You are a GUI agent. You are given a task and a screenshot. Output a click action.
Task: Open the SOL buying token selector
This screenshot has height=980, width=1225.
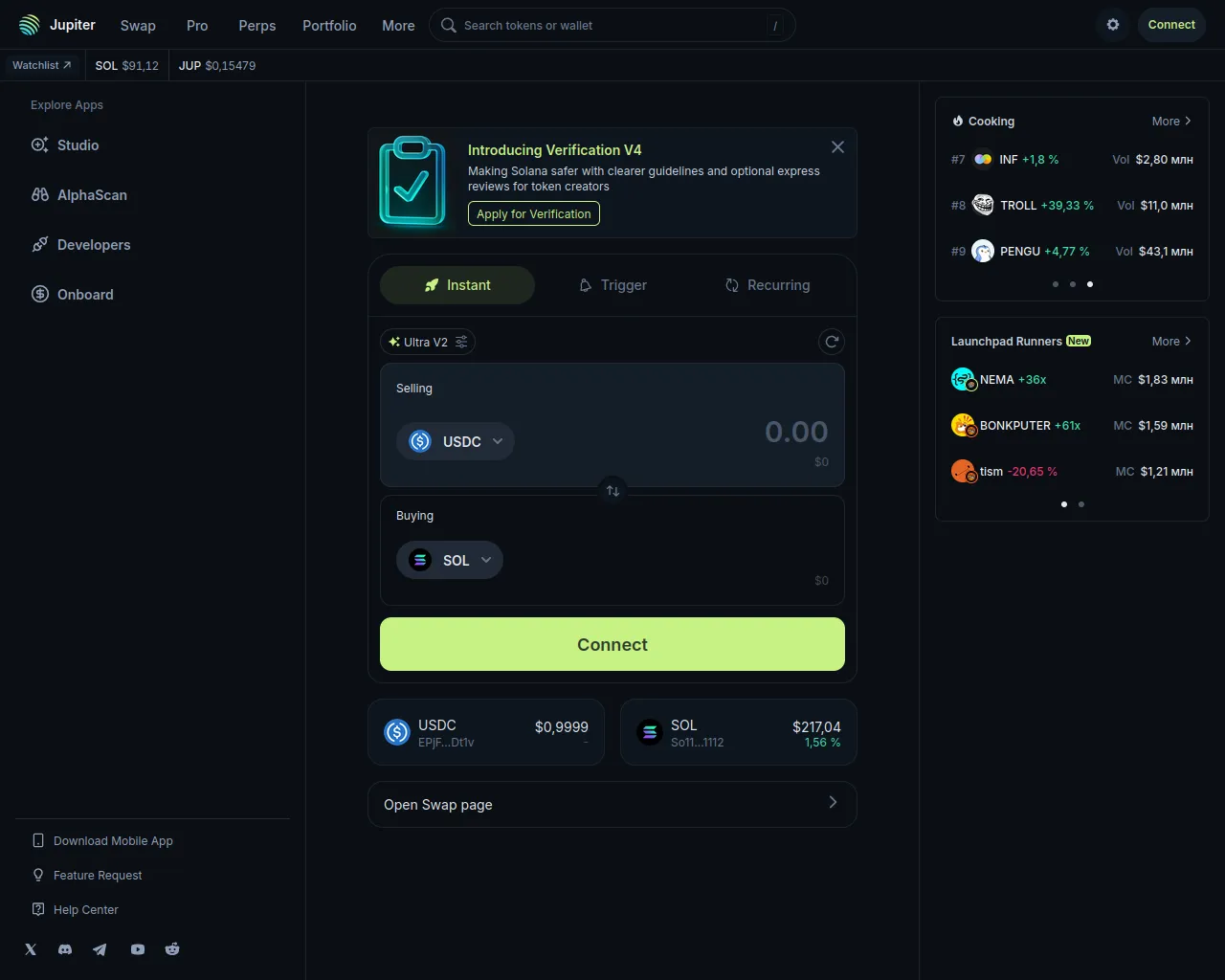[x=450, y=560]
